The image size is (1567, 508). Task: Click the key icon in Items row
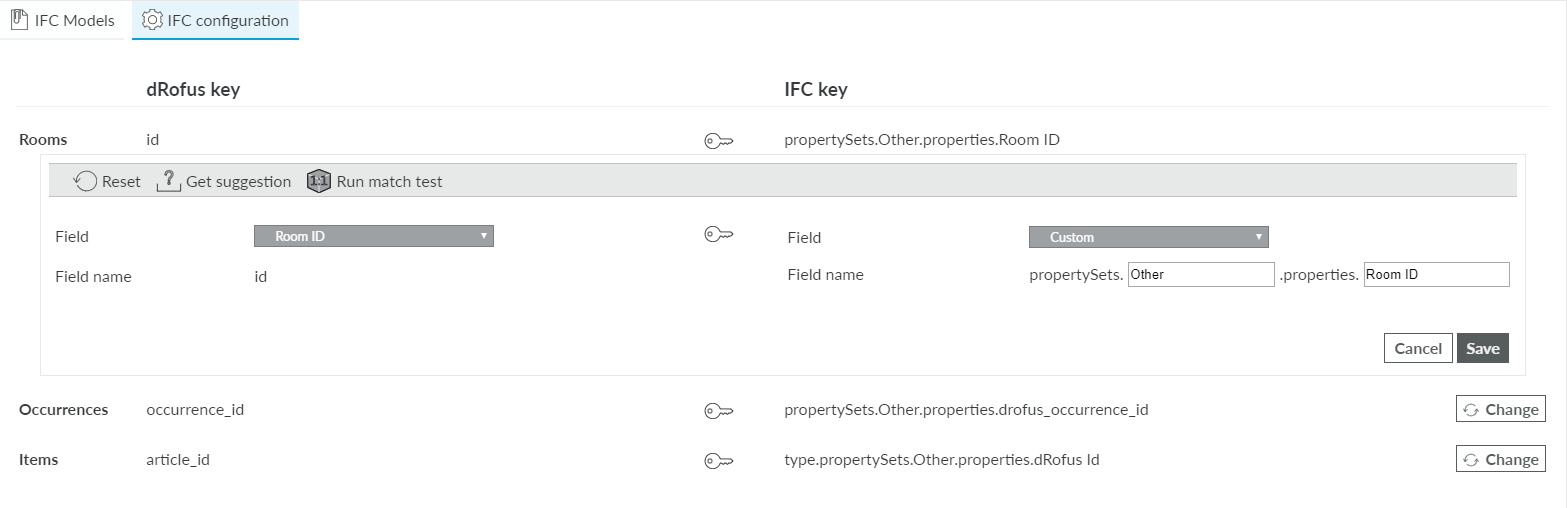click(x=719, y=460)
